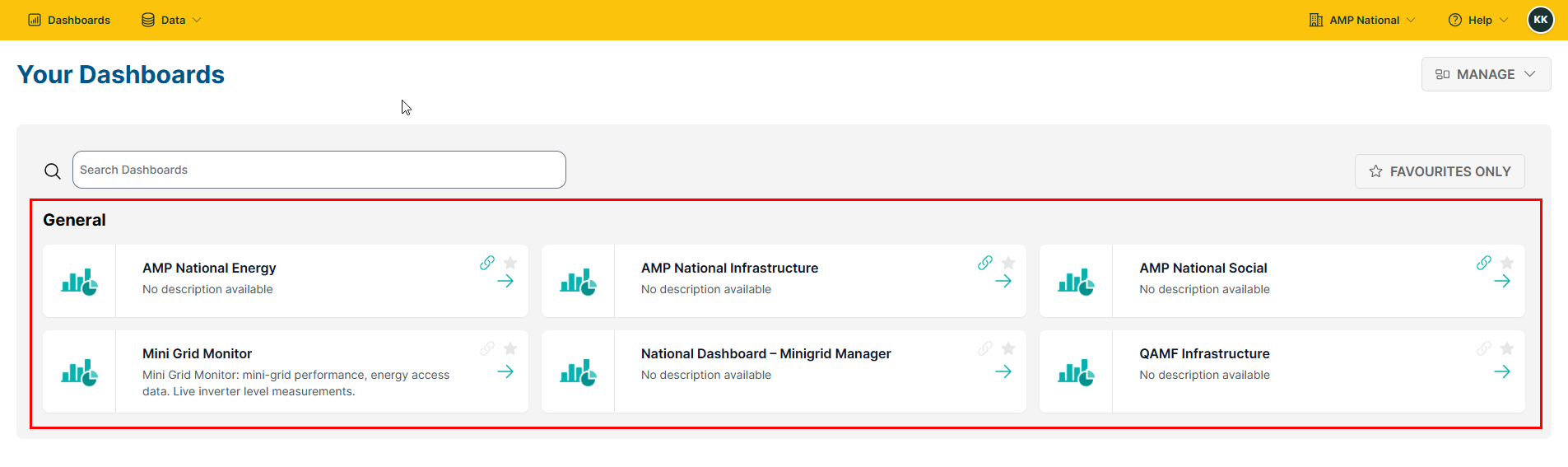The image size is (1568, 467).
Task: Open the Mini Grid Monitor title
Action: pyautogui.click(x=197, y=353)
